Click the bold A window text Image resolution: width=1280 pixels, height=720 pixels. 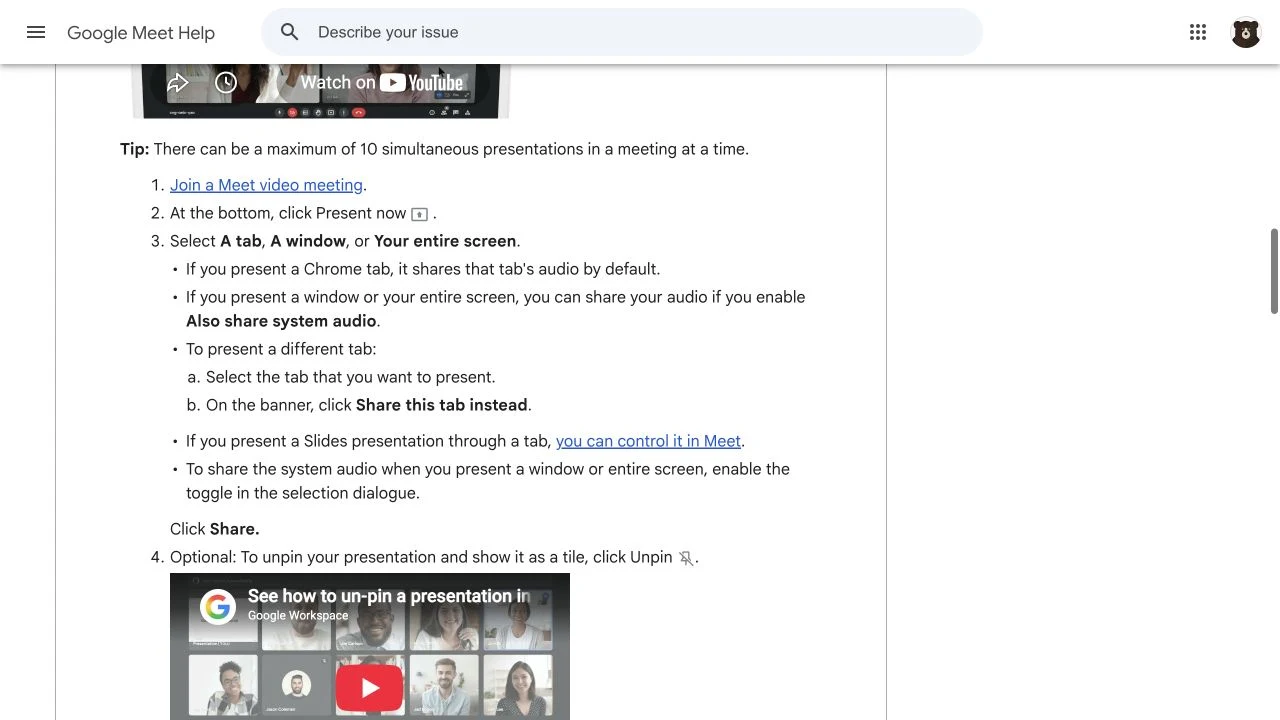[308, 241]
